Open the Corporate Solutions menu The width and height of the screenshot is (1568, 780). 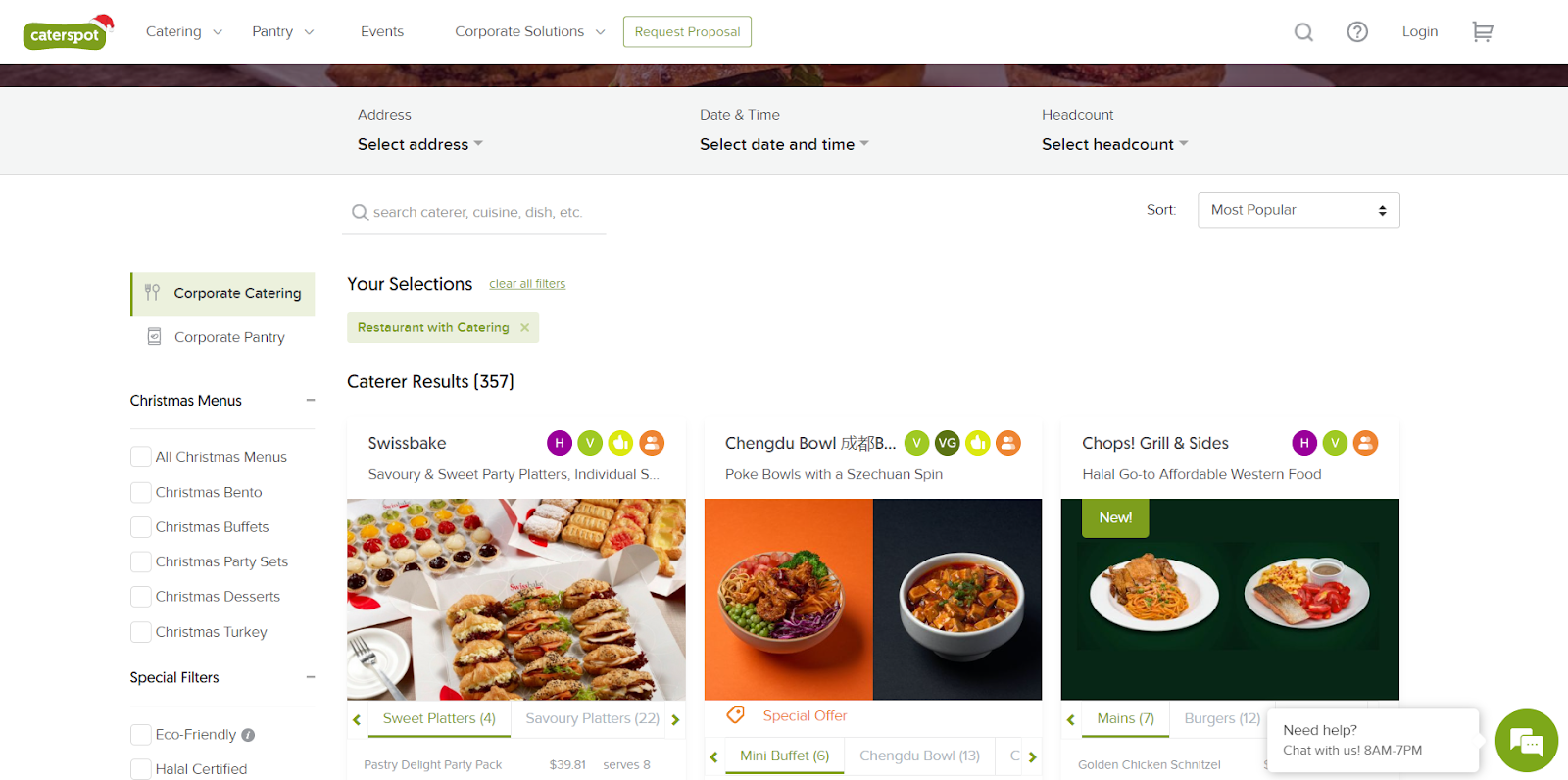click(x=529, y=31)
